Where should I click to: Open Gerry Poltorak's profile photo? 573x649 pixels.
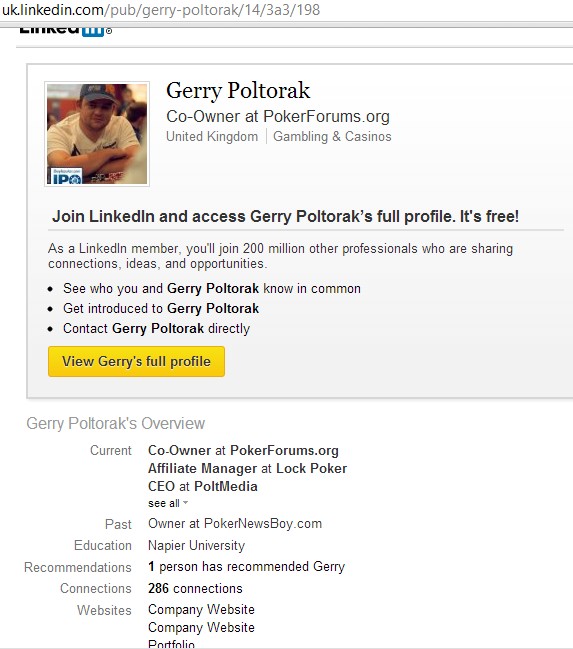(97, 134)
